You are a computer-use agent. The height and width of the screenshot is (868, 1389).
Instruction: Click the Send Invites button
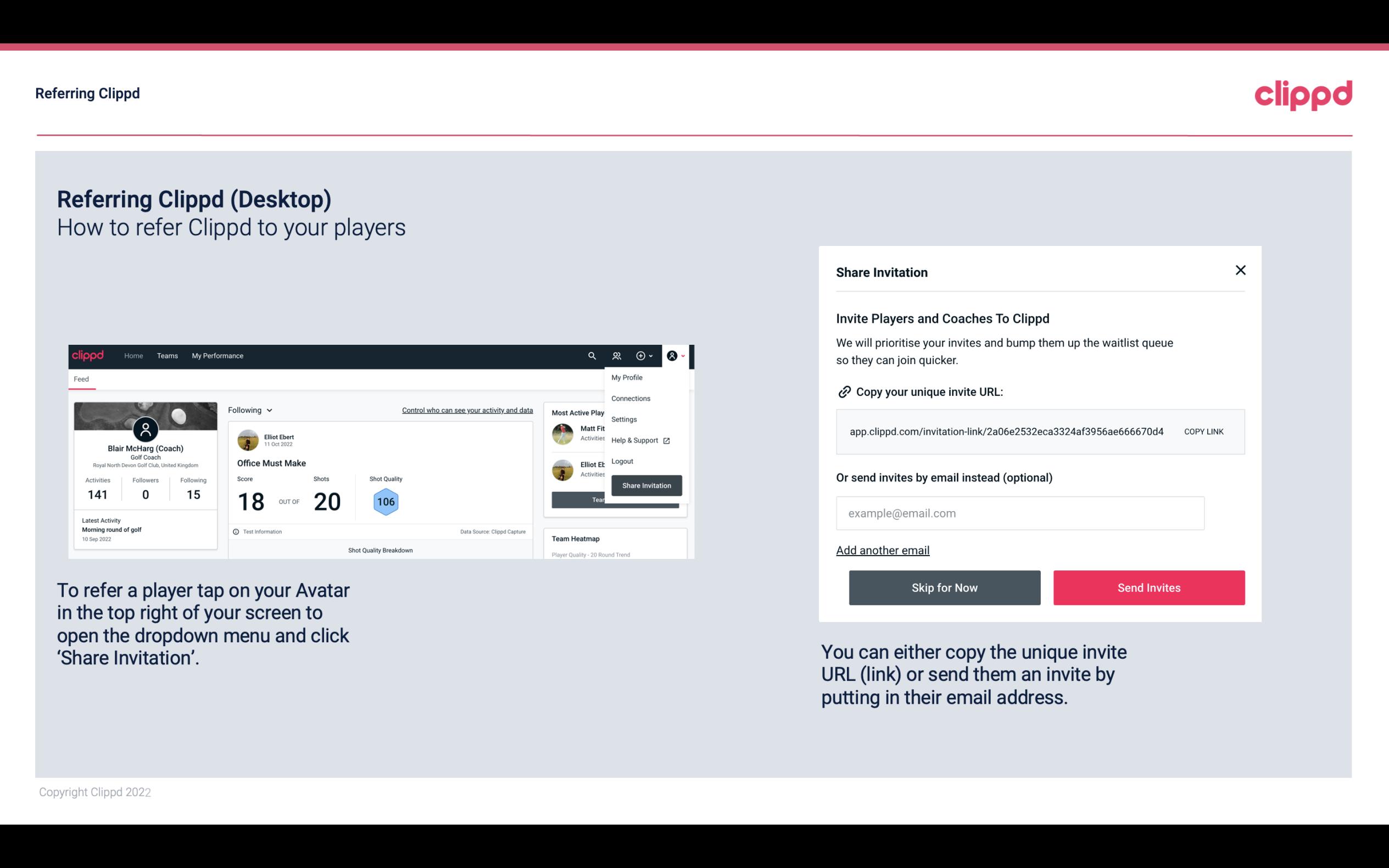click(x=1148, y=587)
